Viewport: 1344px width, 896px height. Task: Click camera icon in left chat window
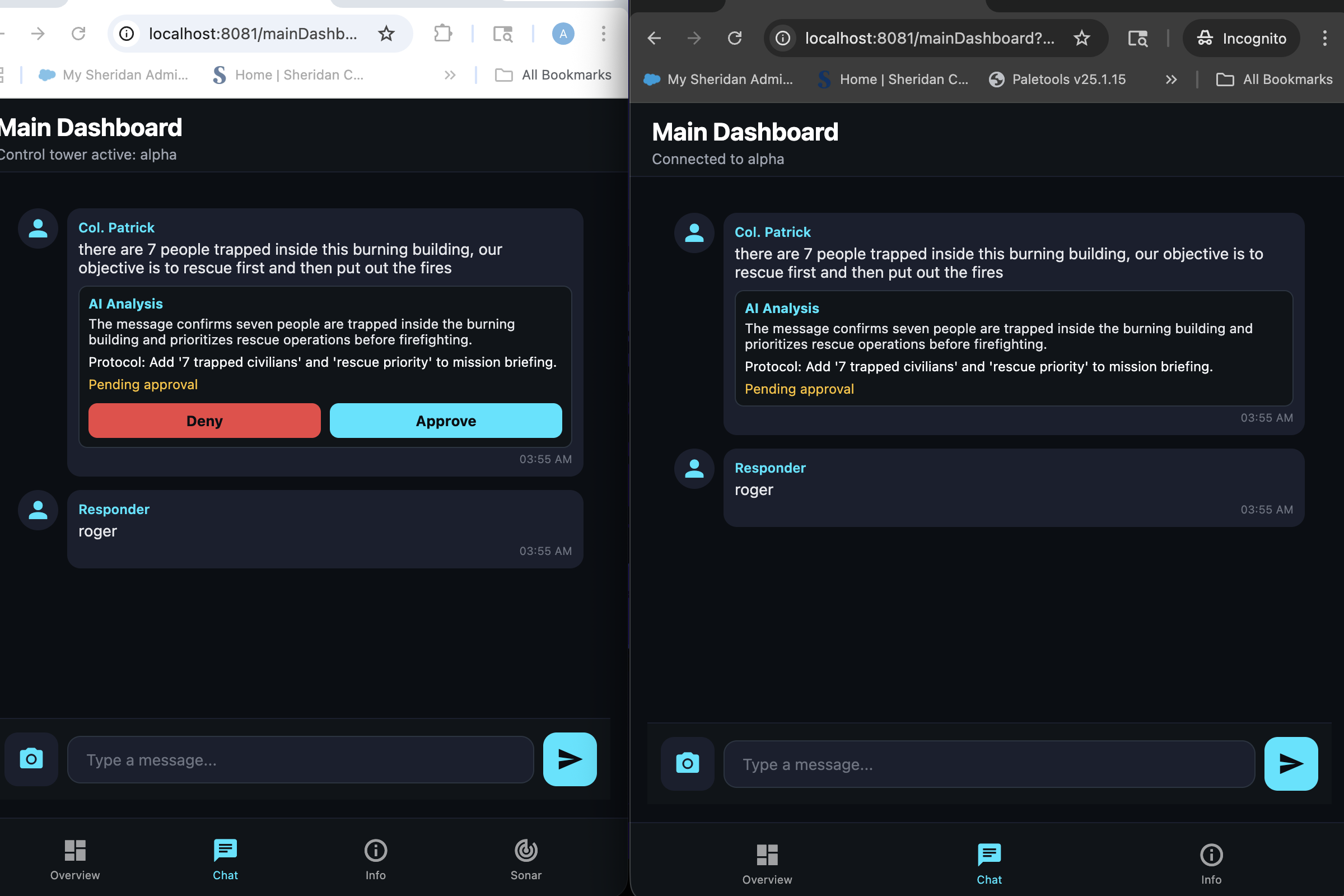point(31,759)
